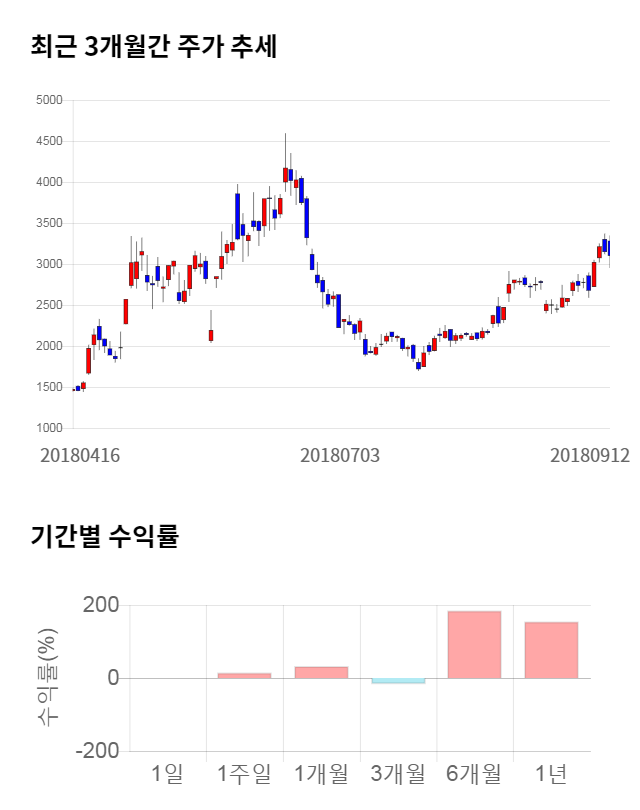Click the '1년' period axis label
This screenshot has width=640, height=810.
point(551,773)
